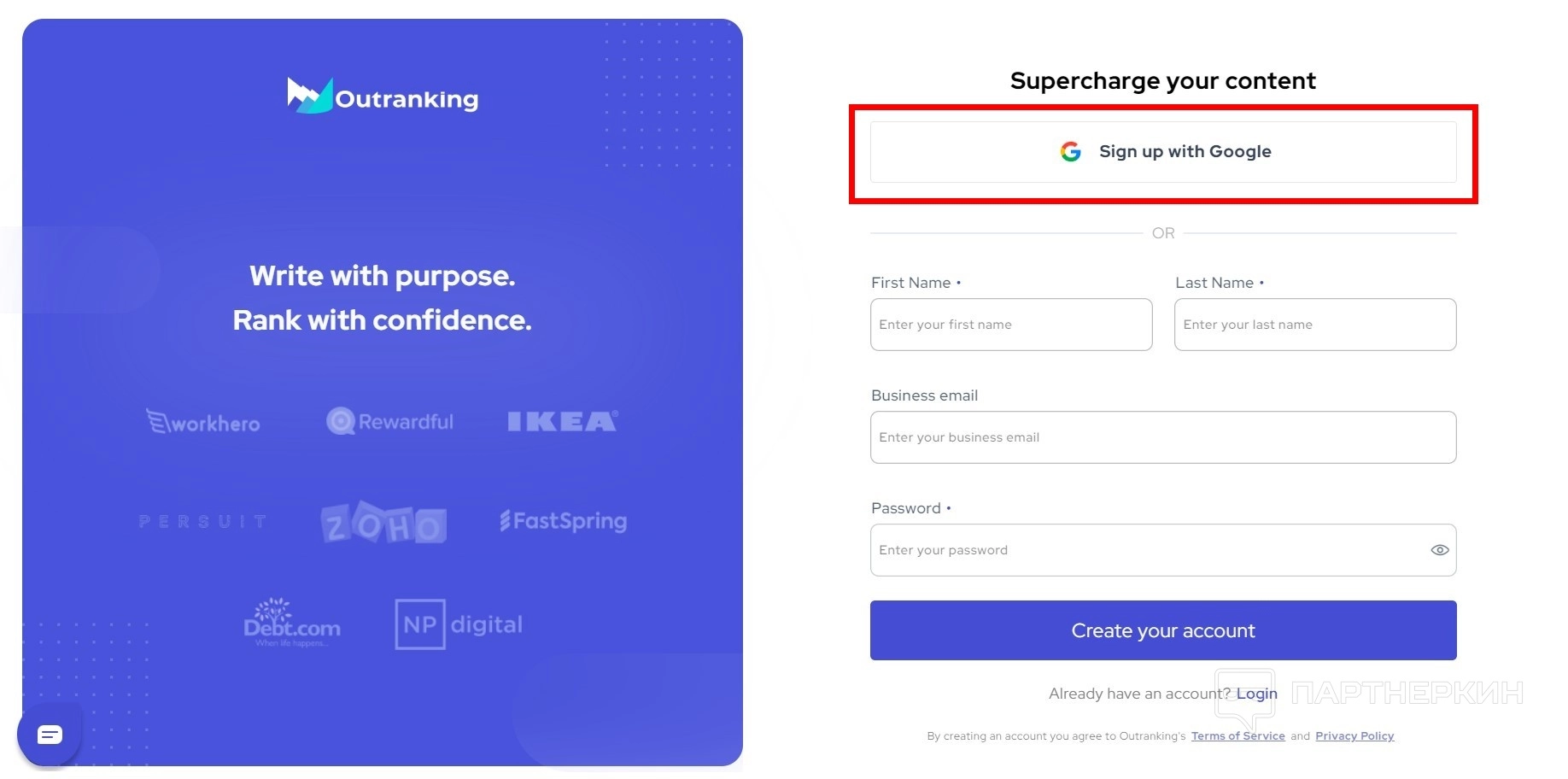Click the workhero logo
This screenshot has width=1568, height=779.
point(203,422)
